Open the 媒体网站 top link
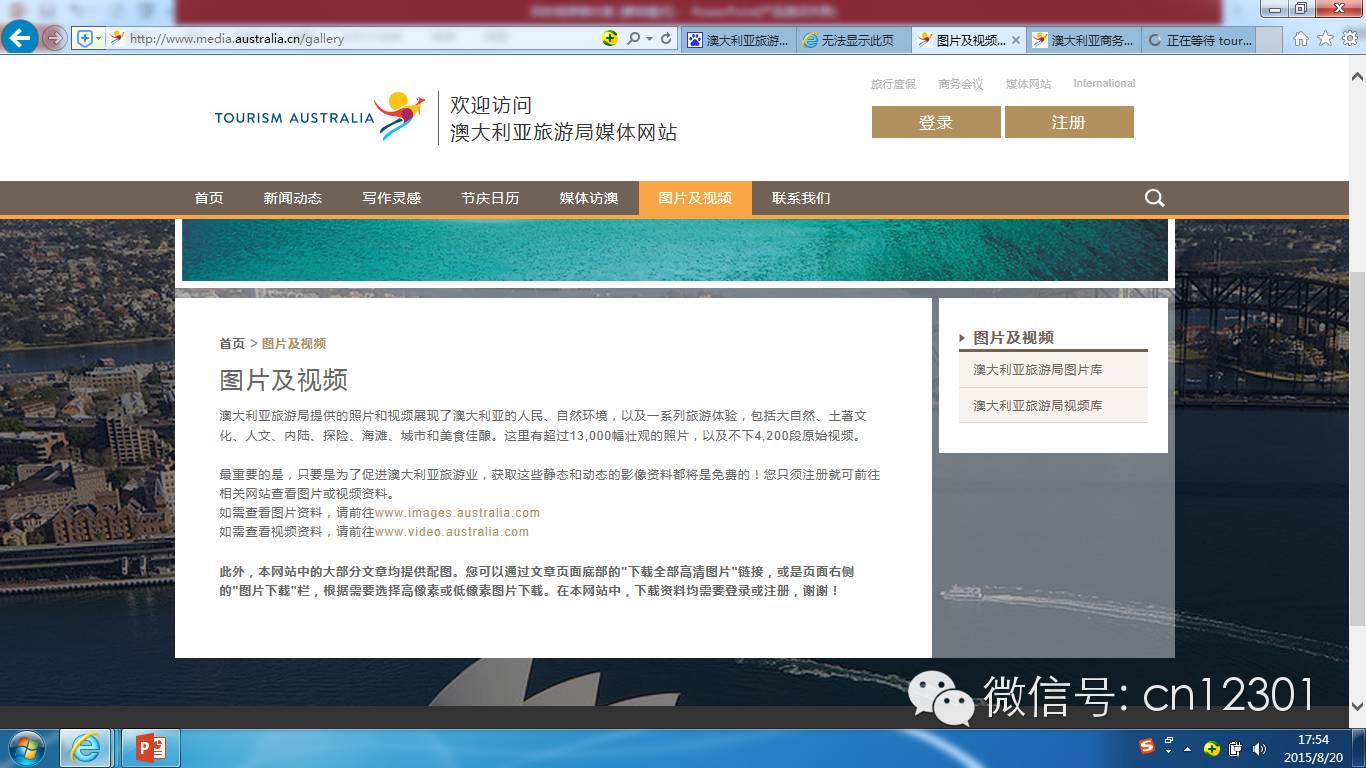 tap(1028, 84)
